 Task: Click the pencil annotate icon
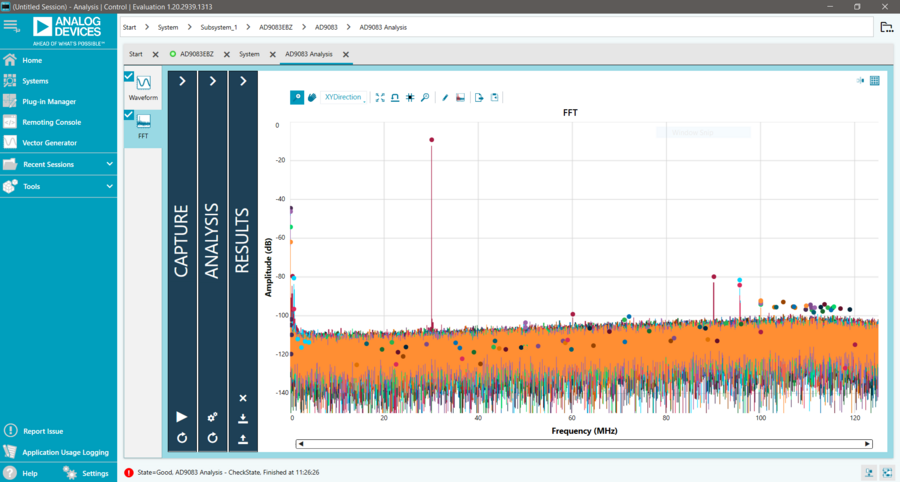445,98
